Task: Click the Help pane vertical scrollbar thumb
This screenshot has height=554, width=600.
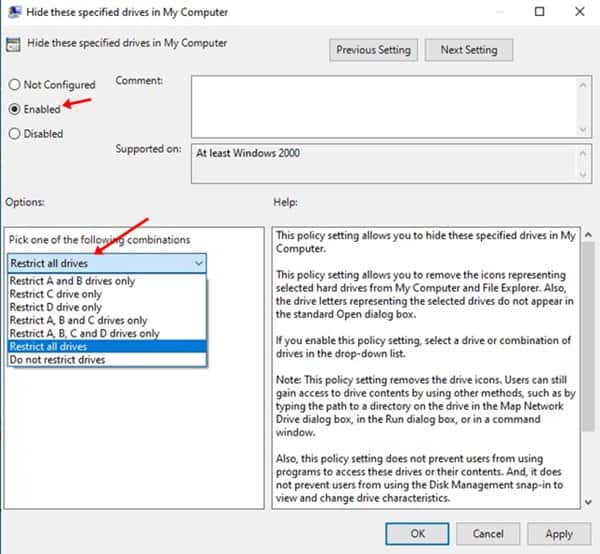Action: [588, 337]
